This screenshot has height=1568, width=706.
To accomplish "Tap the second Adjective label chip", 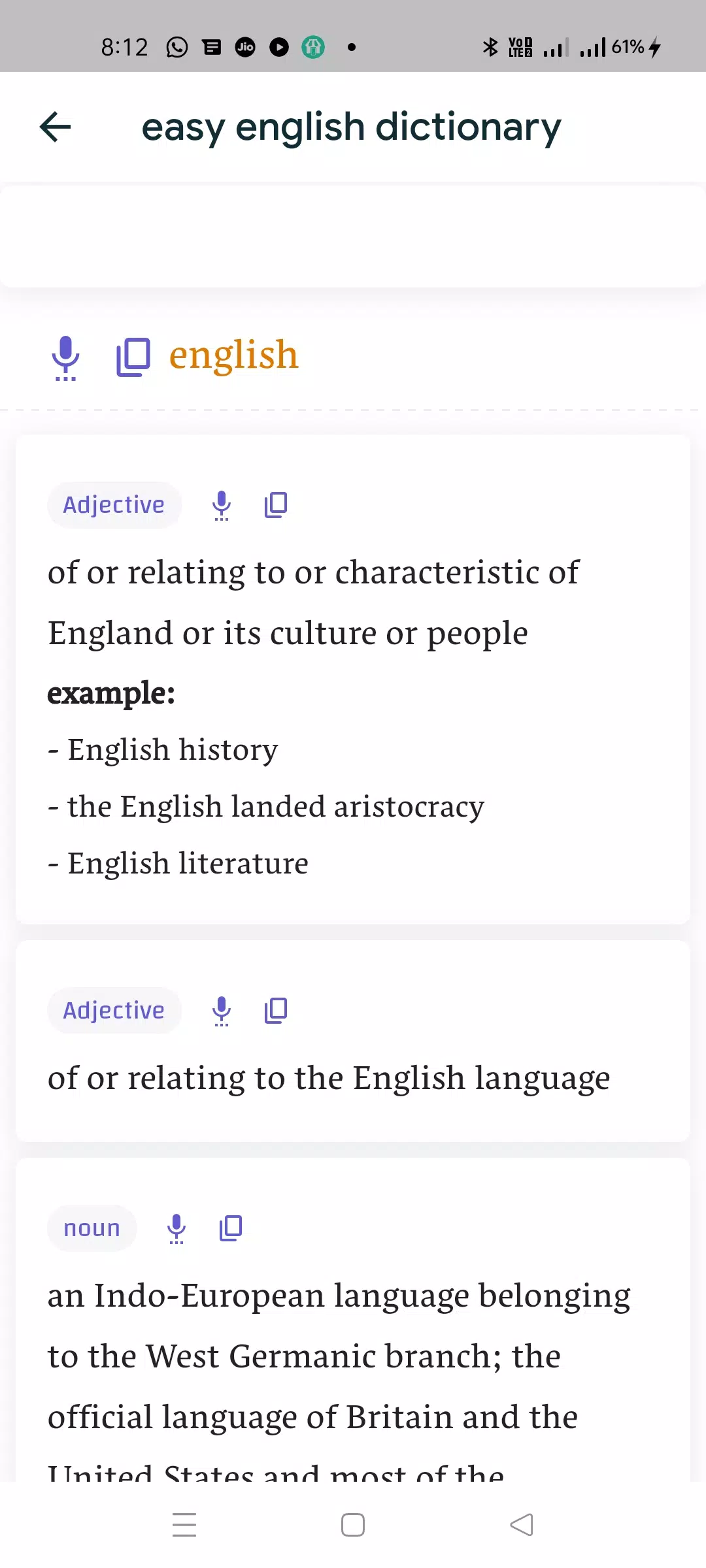I will point(114,1011).
